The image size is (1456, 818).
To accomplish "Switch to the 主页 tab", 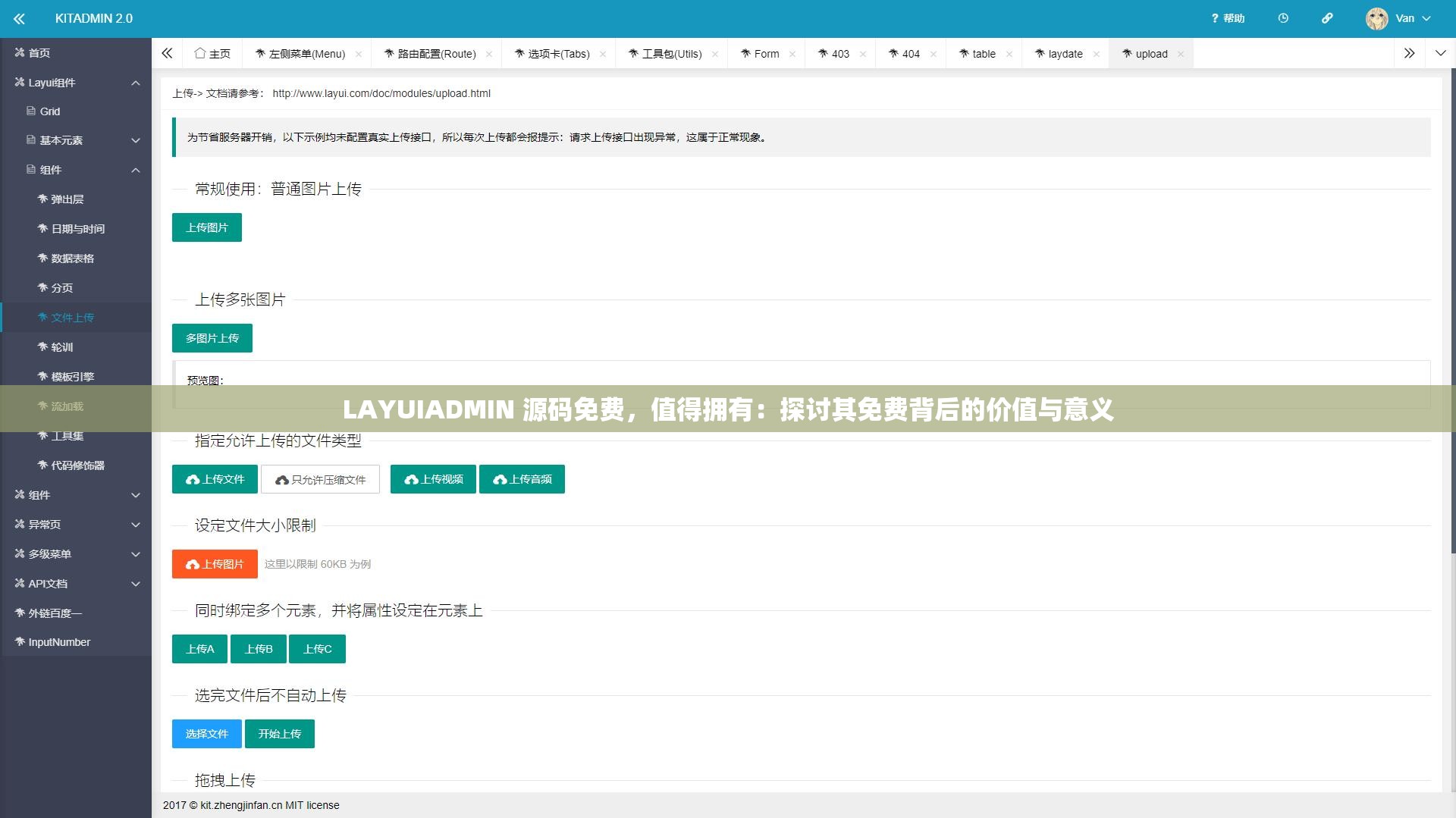I will (x=212, y=54).
